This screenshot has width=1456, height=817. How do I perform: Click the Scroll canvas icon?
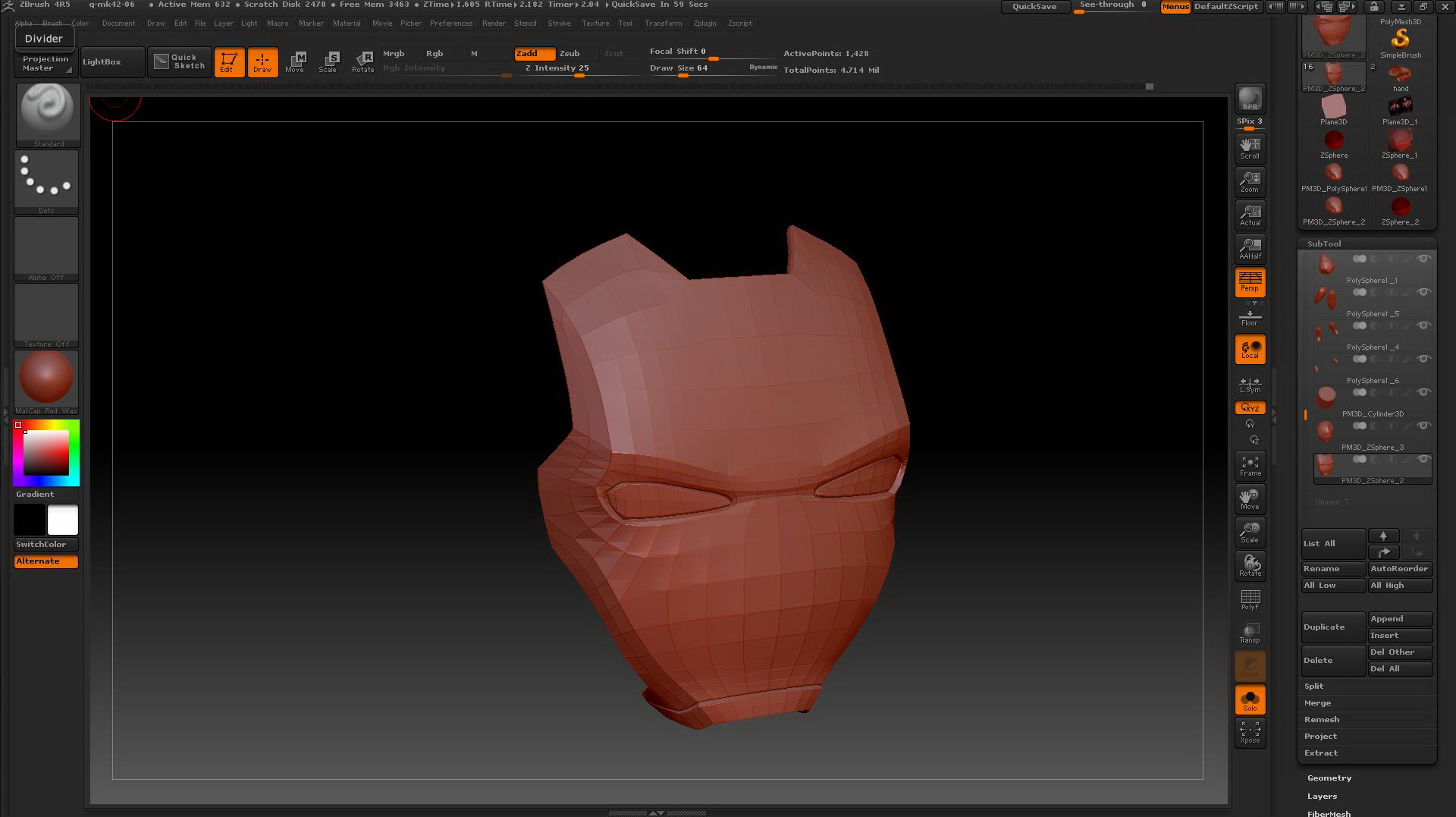point(1250,149)
